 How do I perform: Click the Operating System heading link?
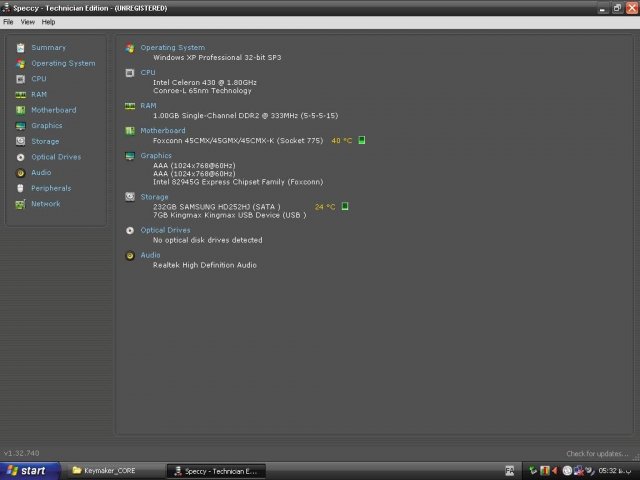click(x=172, y=47)
